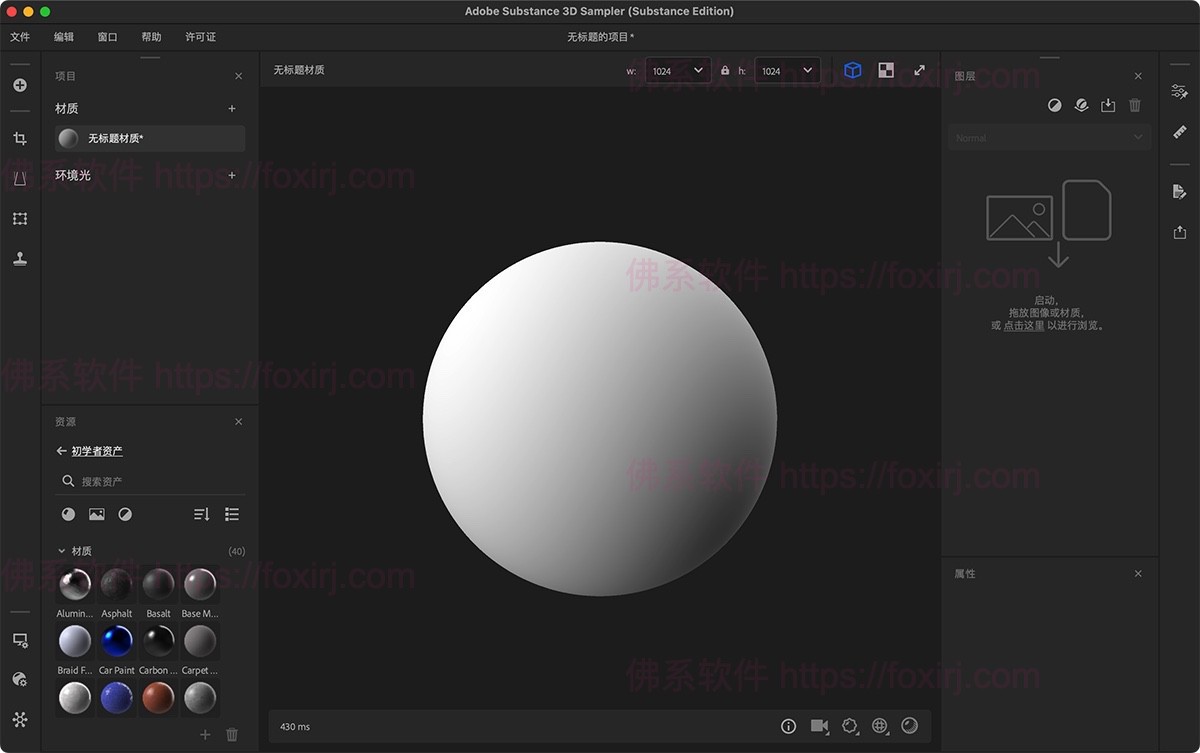Click the export layer icon in the 图层 panel
Image resolution: width=1200 pixels, height=753 pixels.
pyautogui.click(x=1108, y=104)
